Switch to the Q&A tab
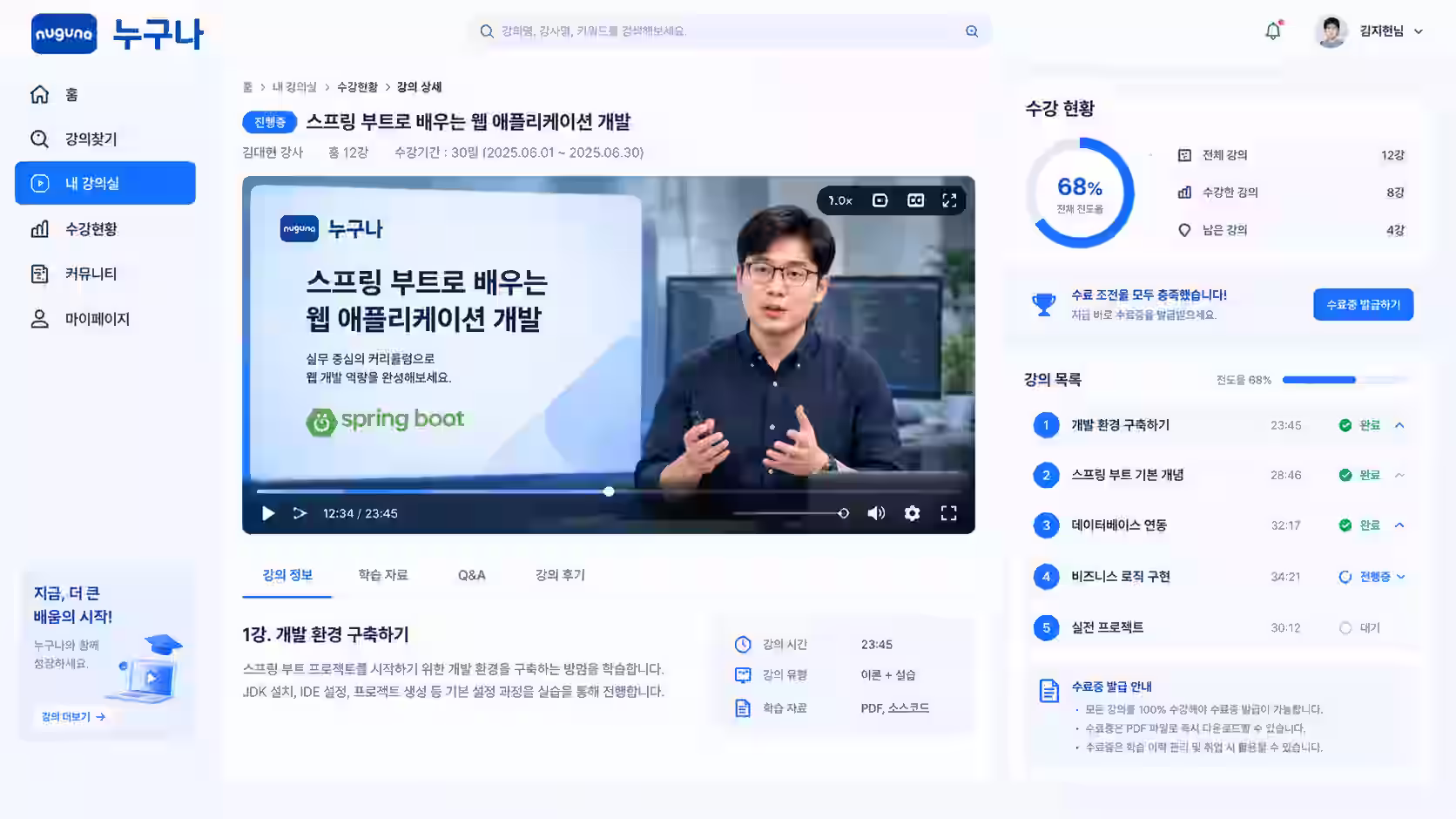 click(x=472, y=575)
